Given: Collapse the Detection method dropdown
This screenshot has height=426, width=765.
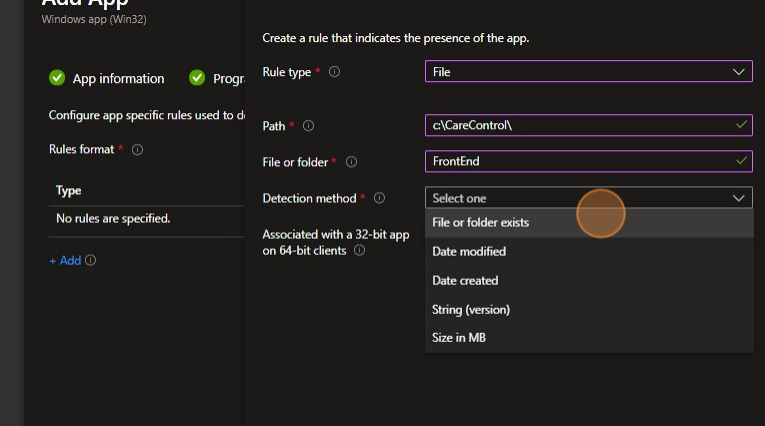Looking at the screenshot, I should [588, 198].
